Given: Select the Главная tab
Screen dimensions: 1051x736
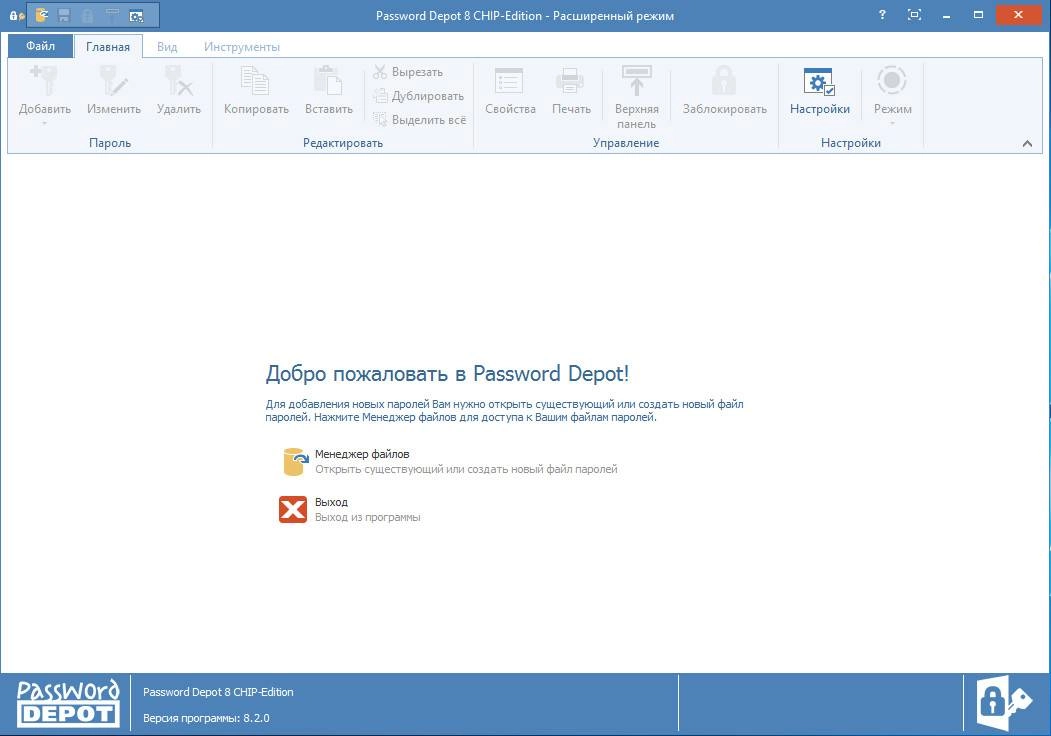Looking at the screenshot, I should coord(108,46).
